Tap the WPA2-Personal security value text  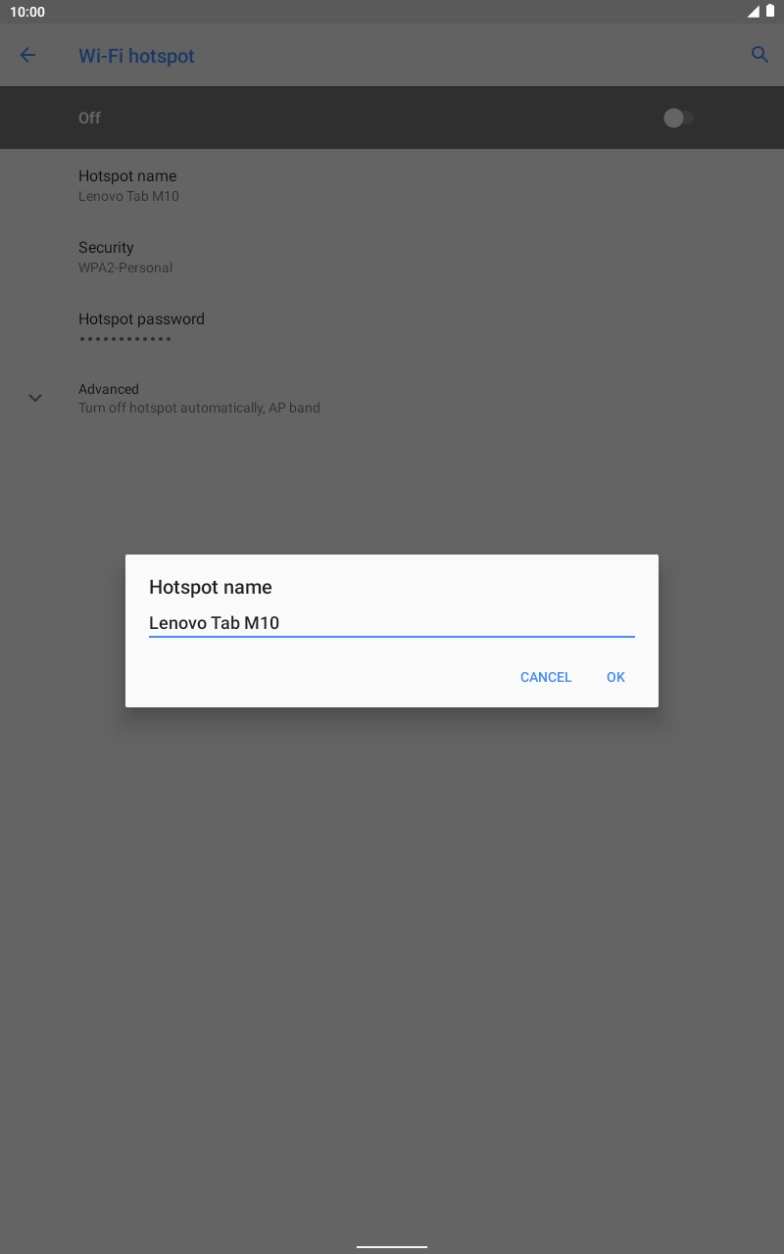click(125, 268)
